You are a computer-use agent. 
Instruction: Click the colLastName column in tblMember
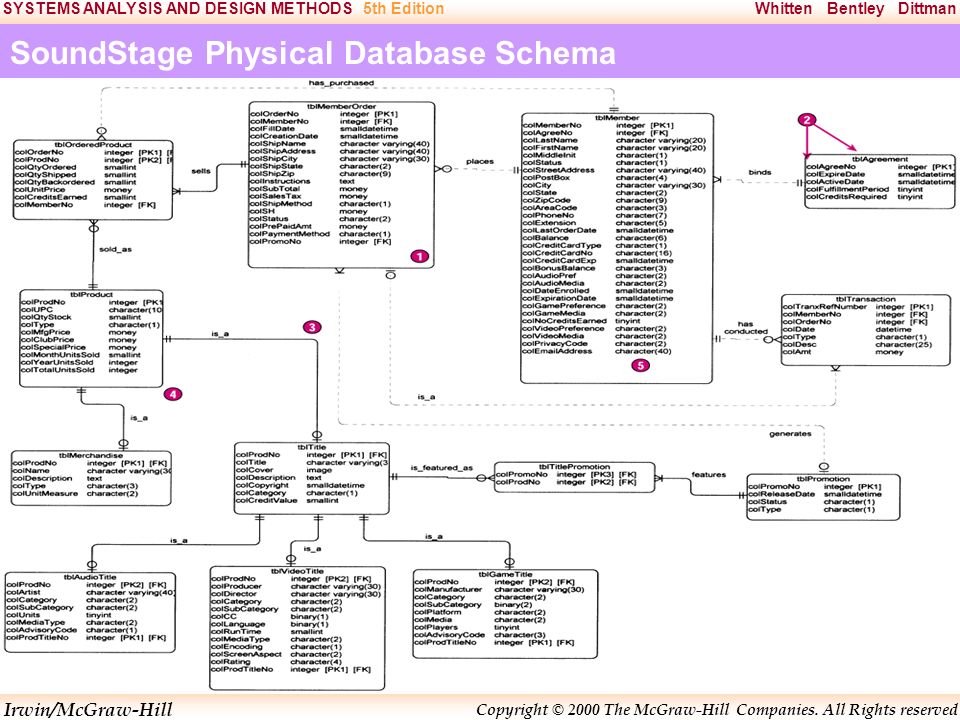[x=614, y=140]
